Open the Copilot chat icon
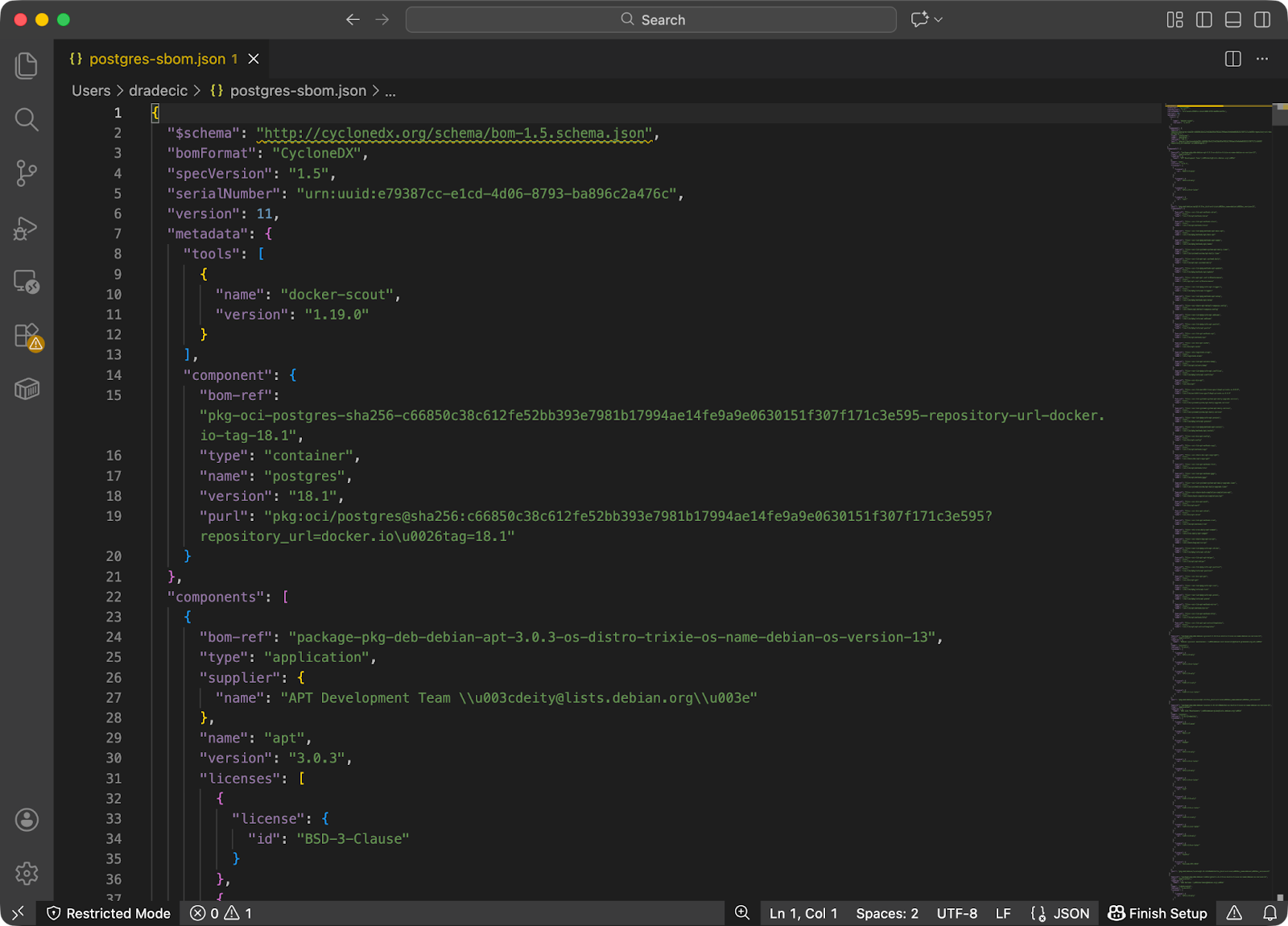The width and height of the screenshot is (1288, 926). click(920, 19)
